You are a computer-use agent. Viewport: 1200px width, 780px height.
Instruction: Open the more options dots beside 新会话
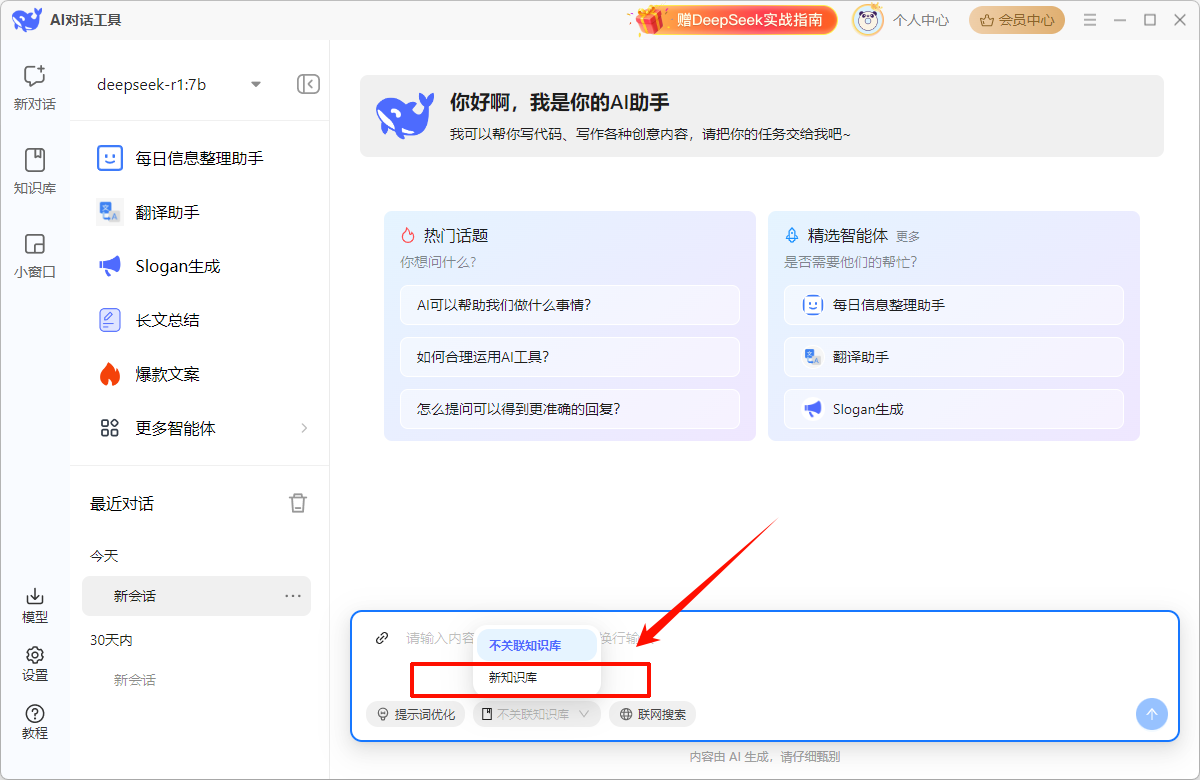(293, 596)
